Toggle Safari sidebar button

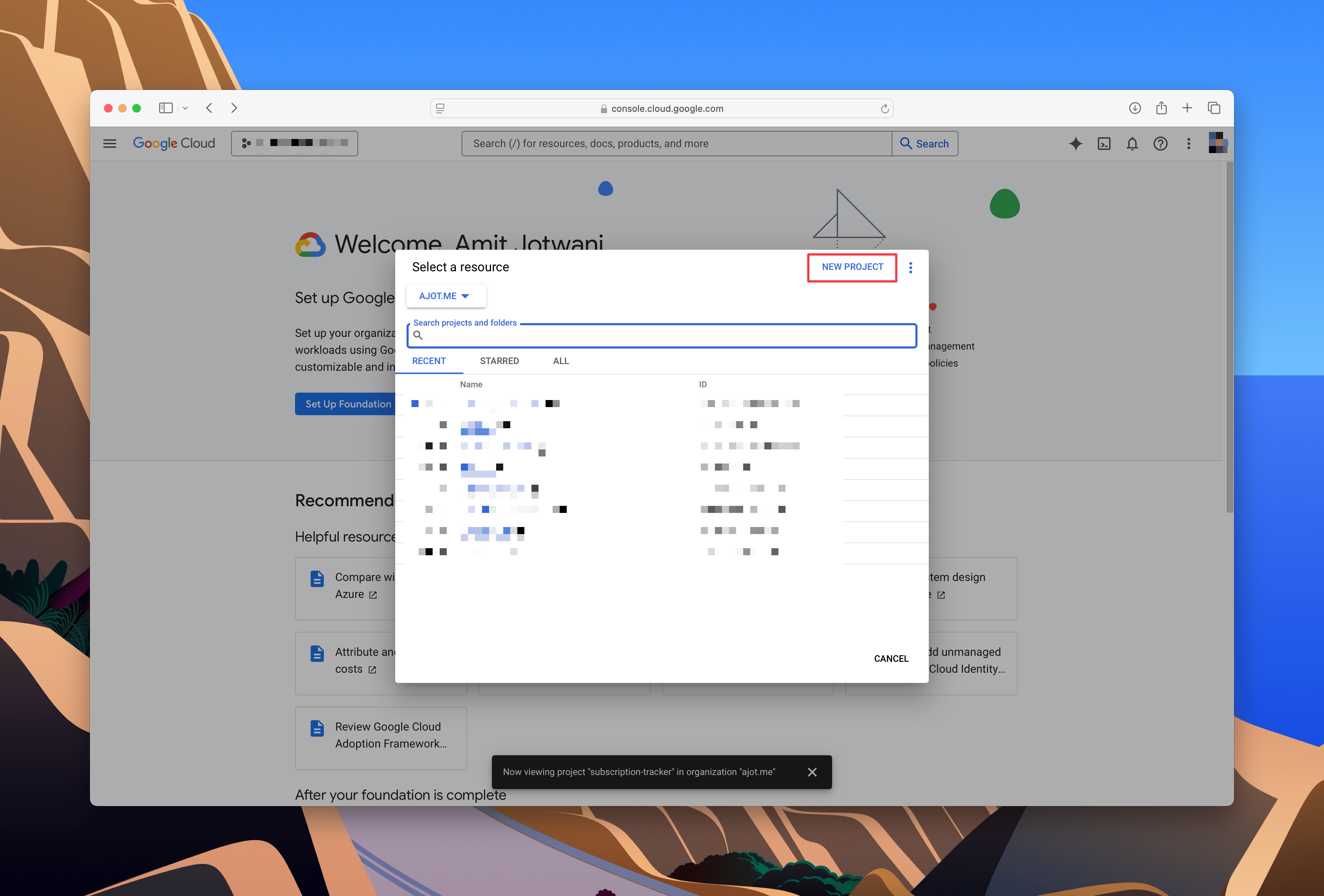pos(166,108)
